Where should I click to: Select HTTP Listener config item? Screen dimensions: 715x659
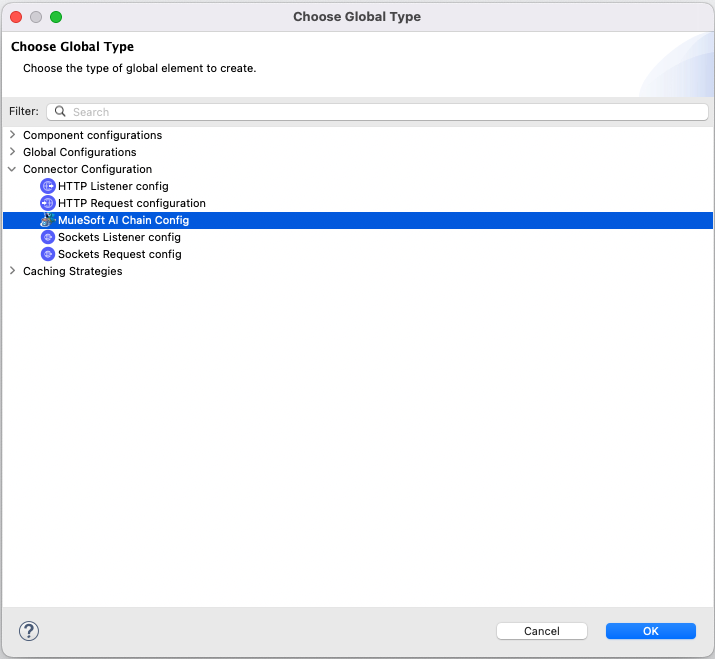click(113, 186)
